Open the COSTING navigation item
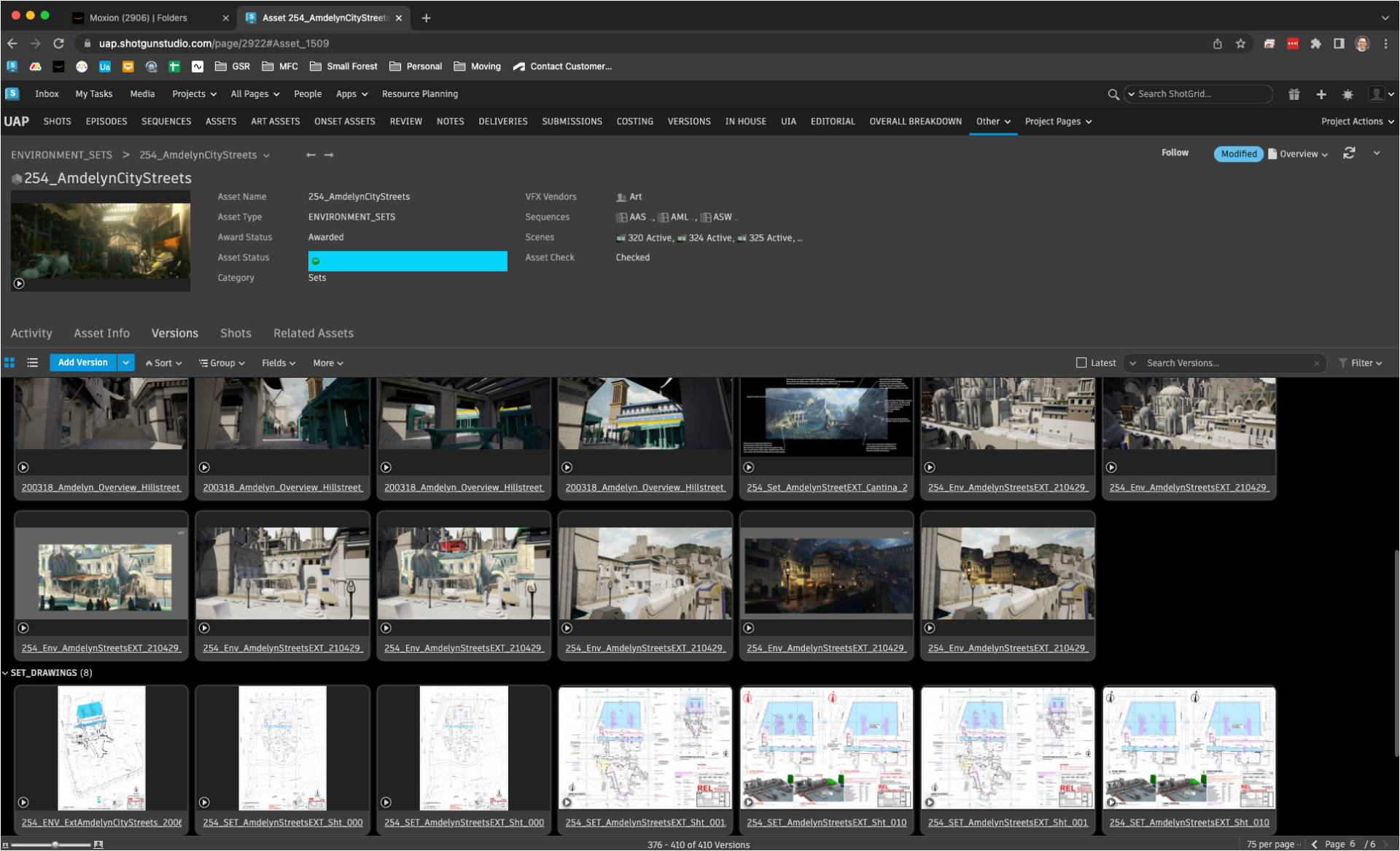1400x851 pixels. pos(634,121)
